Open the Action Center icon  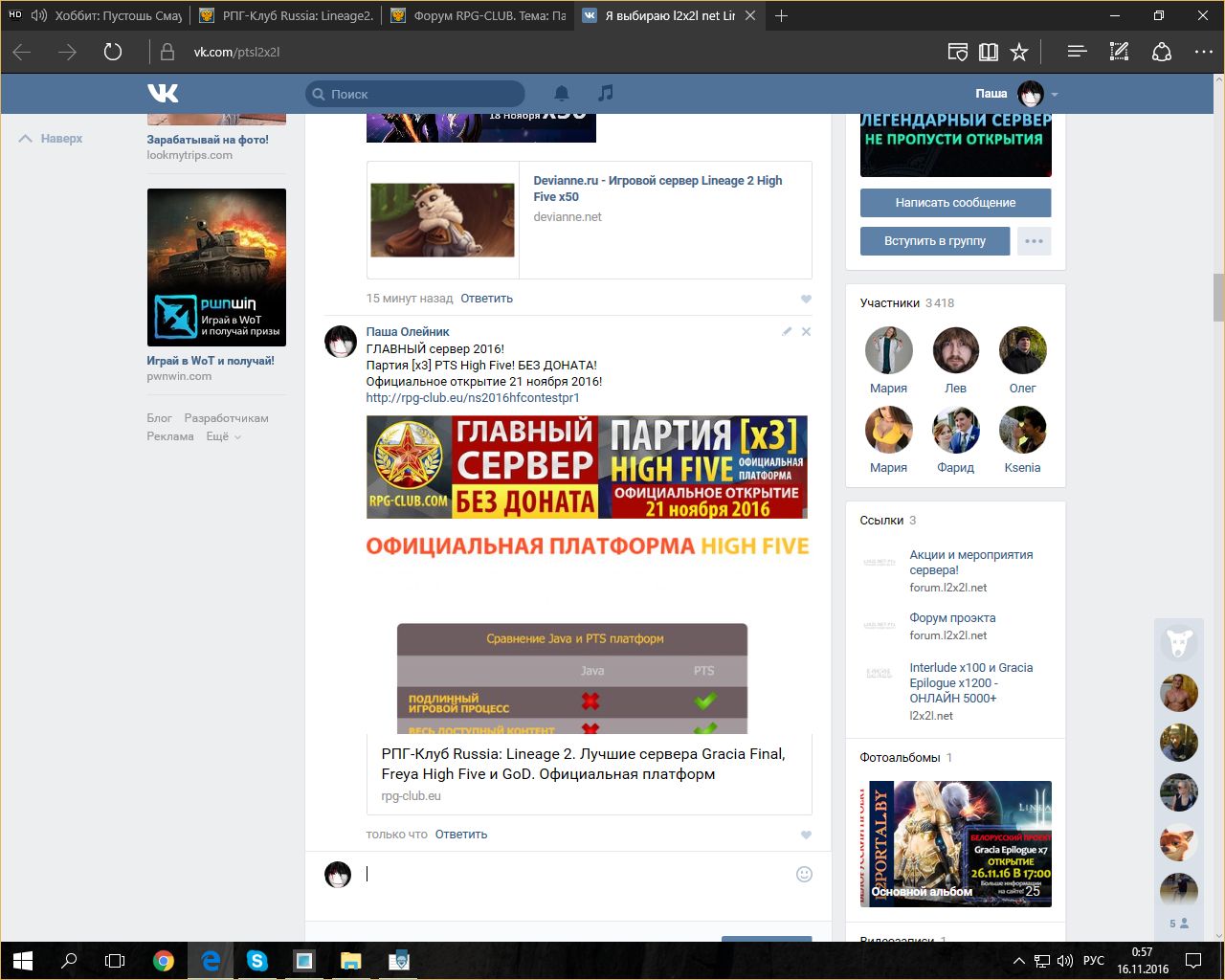click(x=1193, y=961)
